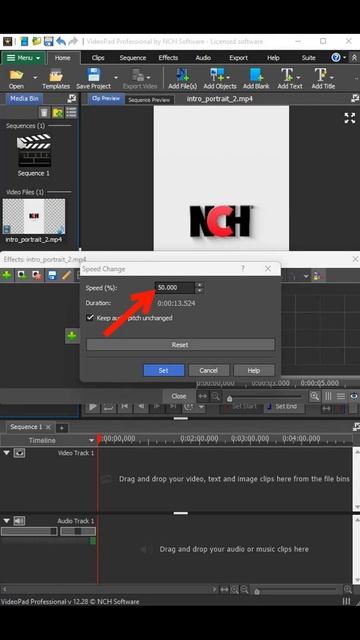The height and width of the screenshot is (640, 360).
Task: Click the pencil edit icon in Effects toolbar
Action: coord(66,276)
